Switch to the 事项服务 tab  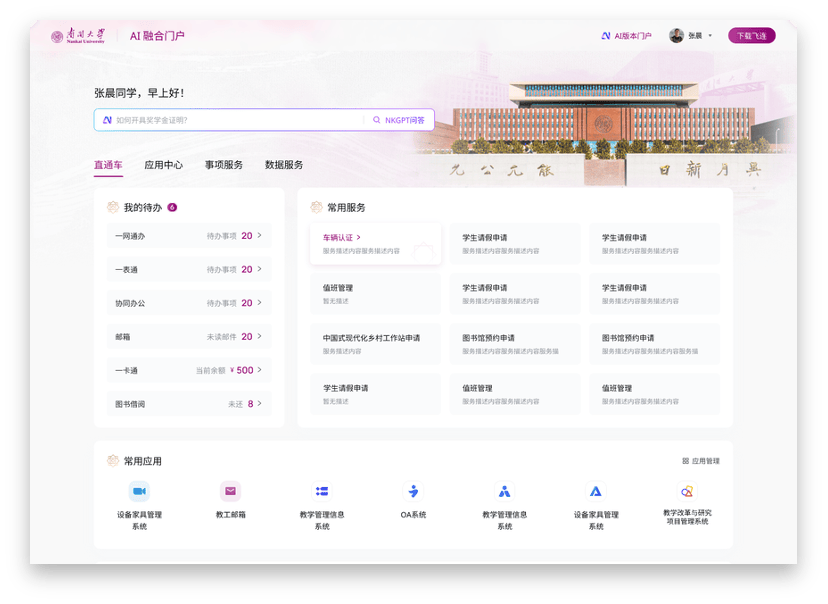point(224,165)
